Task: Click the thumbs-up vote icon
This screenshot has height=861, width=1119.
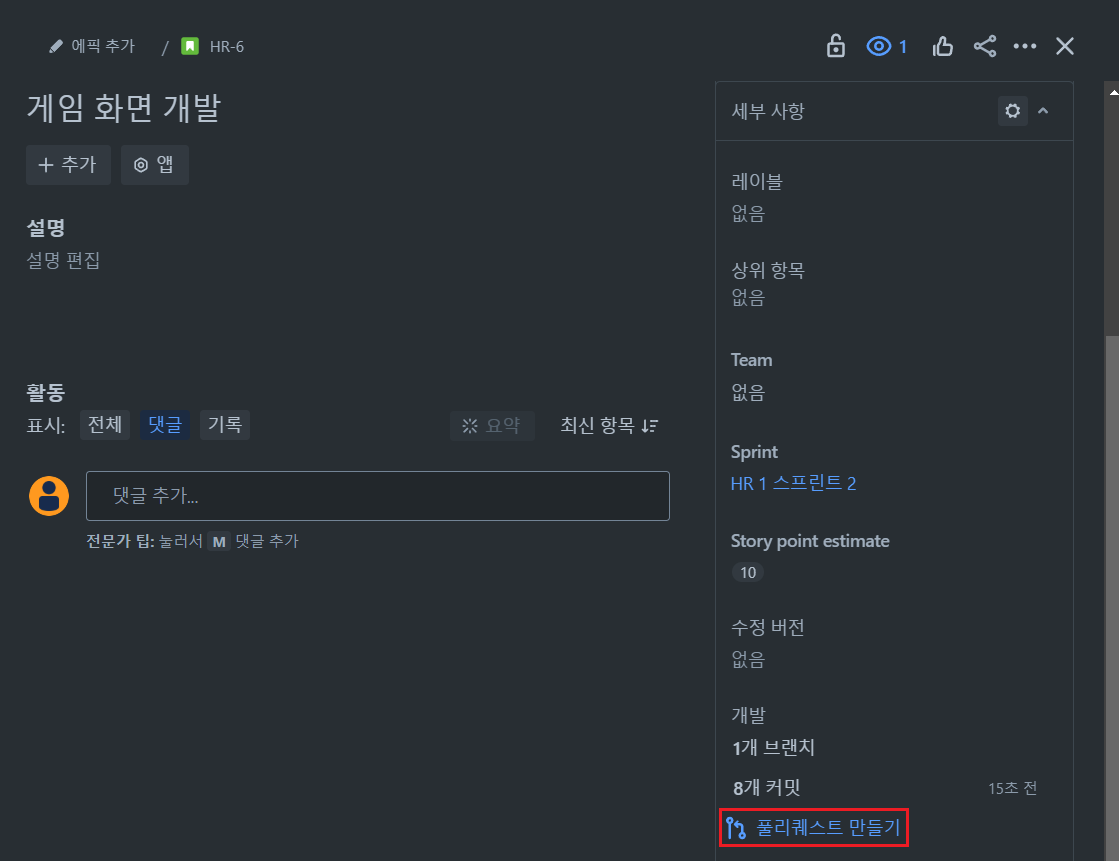Action: [x=942, y=46]
